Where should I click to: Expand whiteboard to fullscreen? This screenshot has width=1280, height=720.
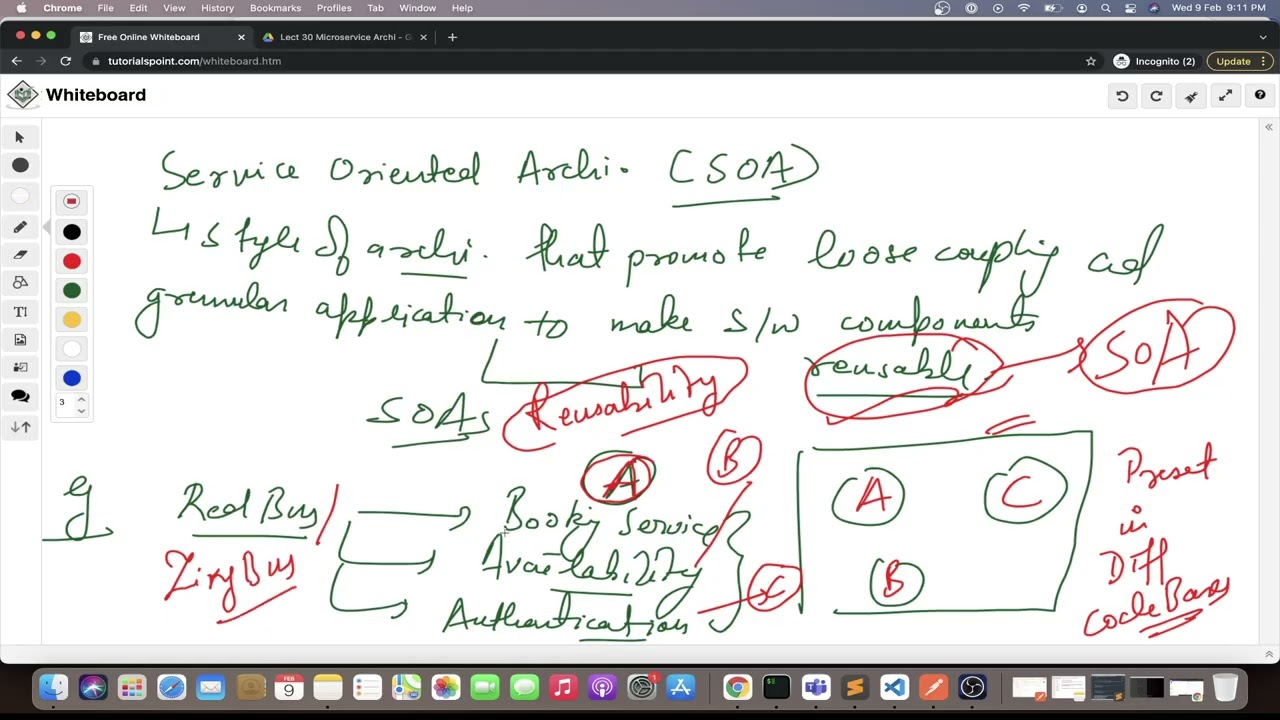tap(1225, 96)
